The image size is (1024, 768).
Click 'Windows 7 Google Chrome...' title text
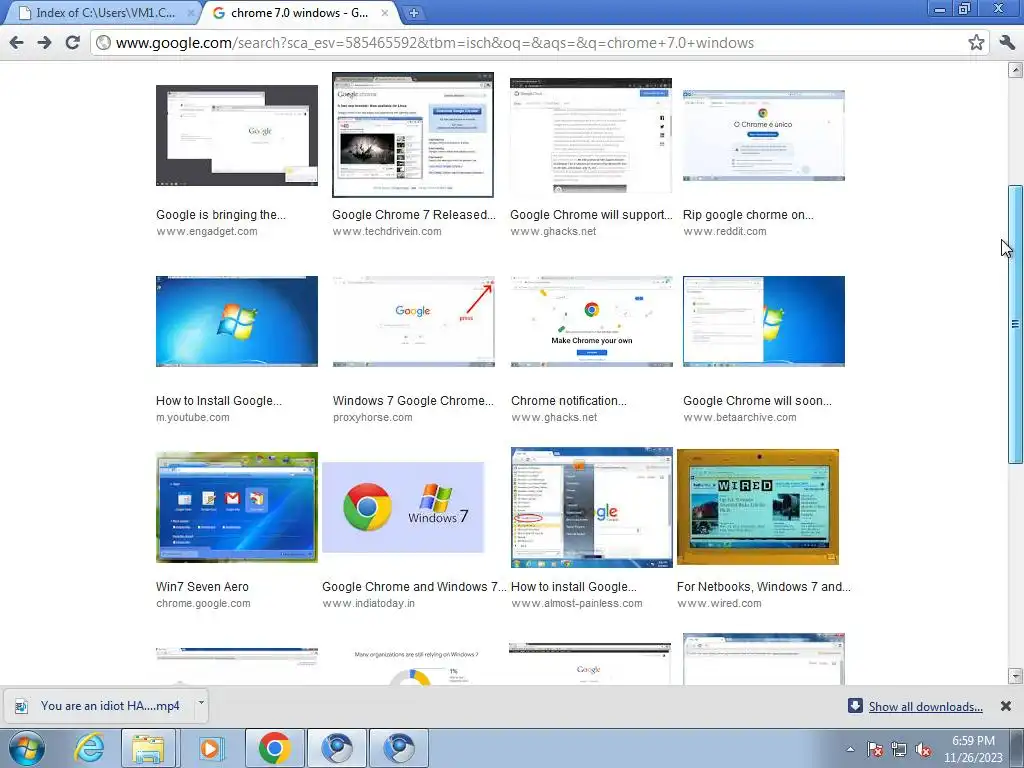tap(413, 401)
